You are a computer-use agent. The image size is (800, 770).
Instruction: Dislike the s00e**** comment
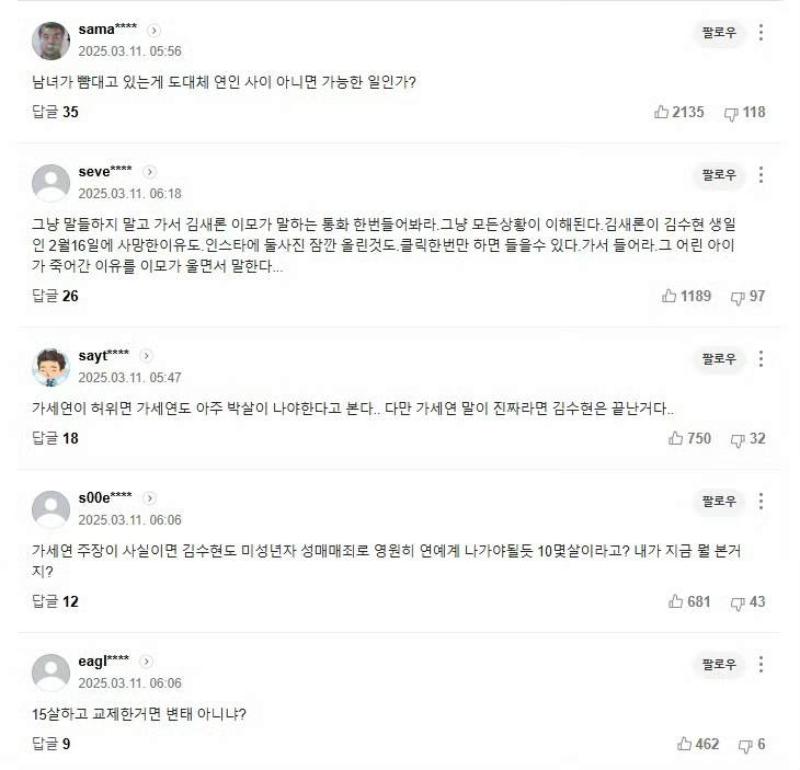(738, 602)
